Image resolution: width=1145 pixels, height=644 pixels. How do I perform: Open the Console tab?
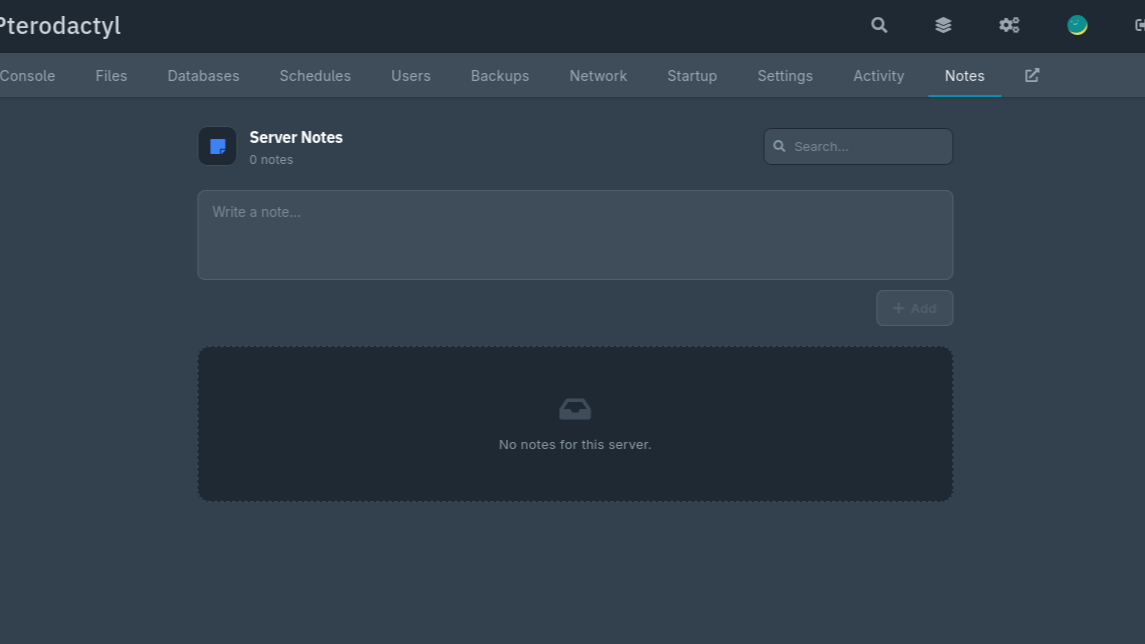click(x=28, y=76)
